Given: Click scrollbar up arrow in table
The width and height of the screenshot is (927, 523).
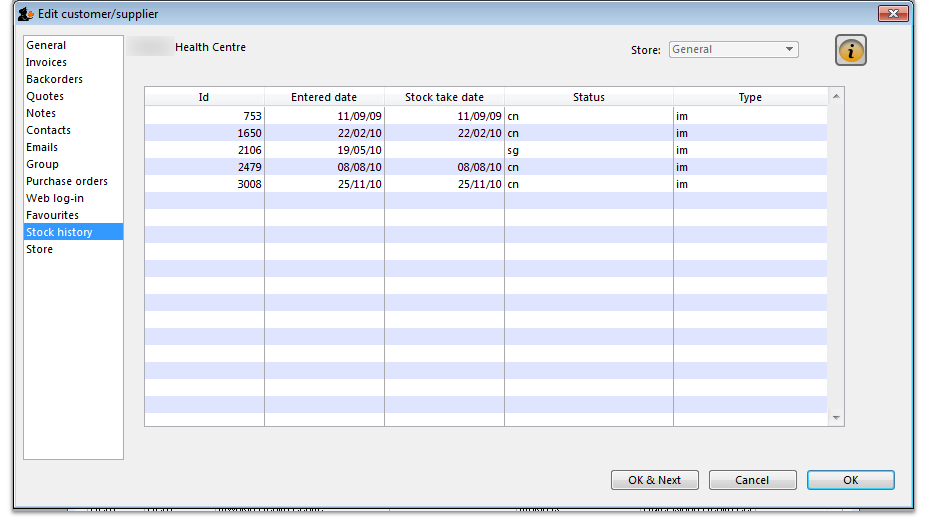Looking at the screenshot, I should 836,97.
